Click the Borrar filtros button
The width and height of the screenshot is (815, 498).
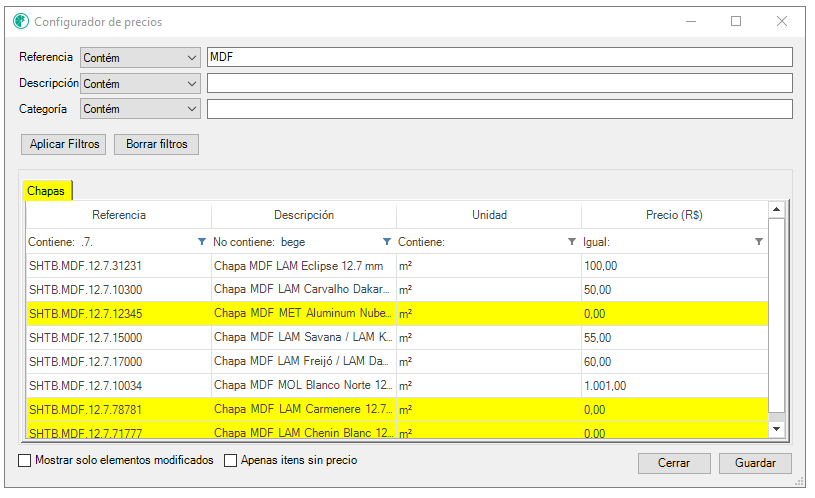tap(156, 145)
